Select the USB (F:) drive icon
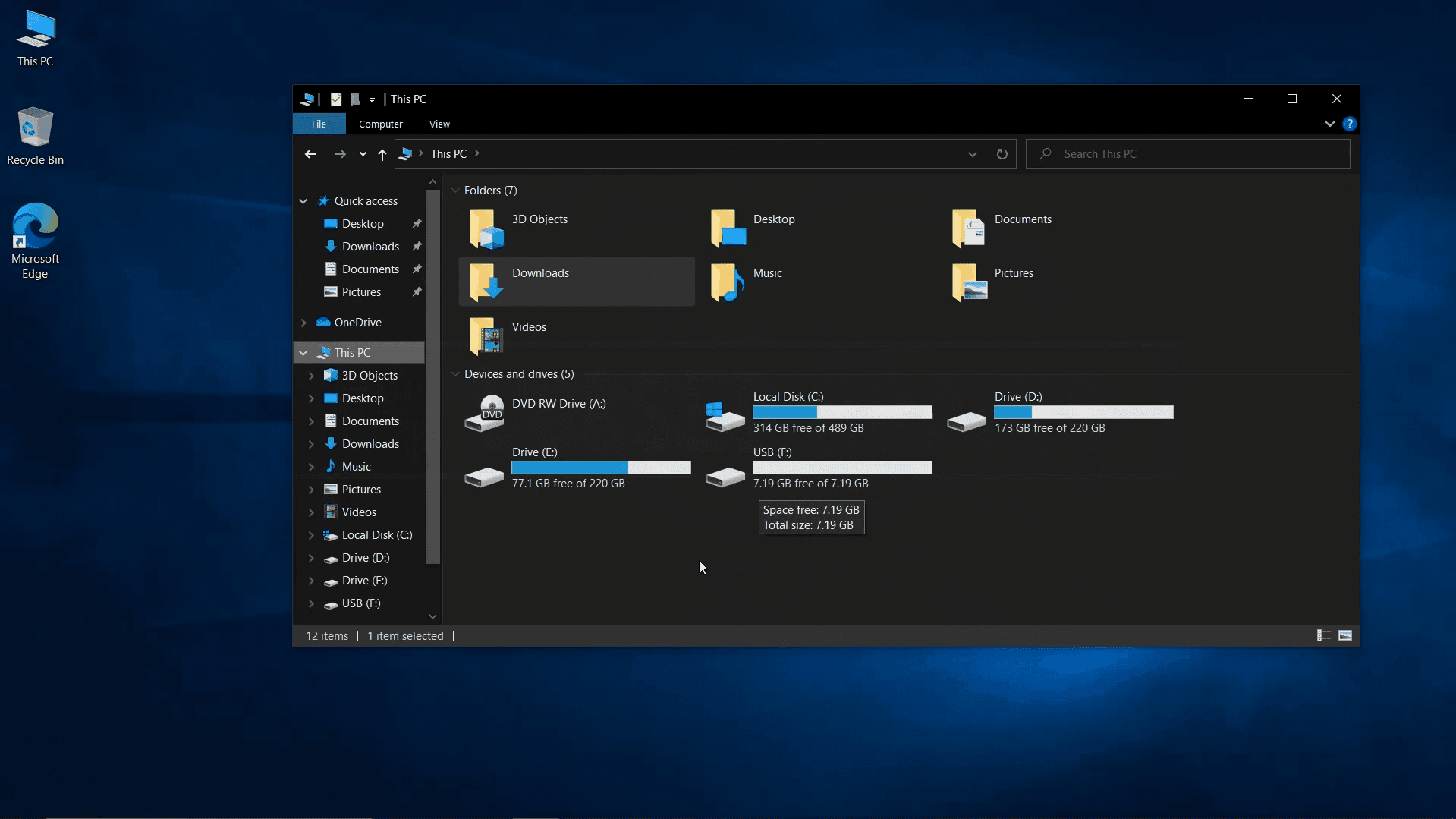Image resolution: width=1456 pixels, height=819 pixels. point(725,477)
